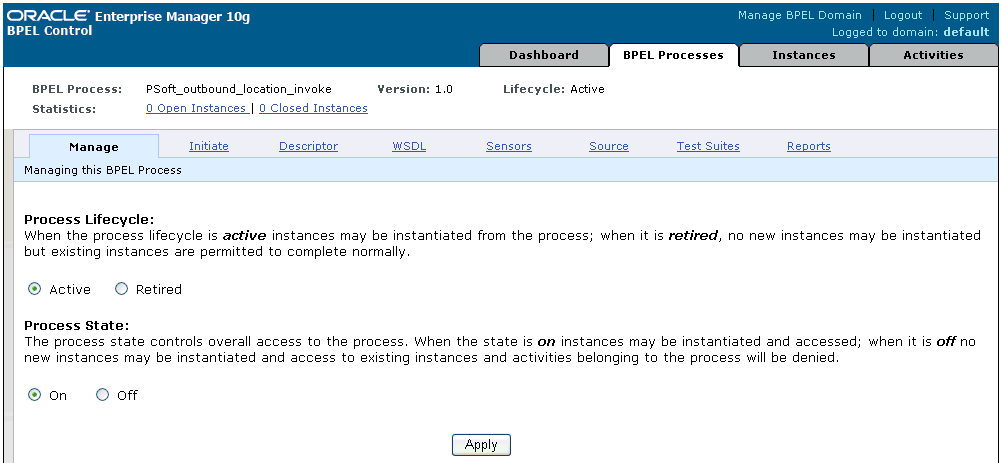
Task: Click the Statistics: label
Action: pyautogui.click(x=64, y=109)
